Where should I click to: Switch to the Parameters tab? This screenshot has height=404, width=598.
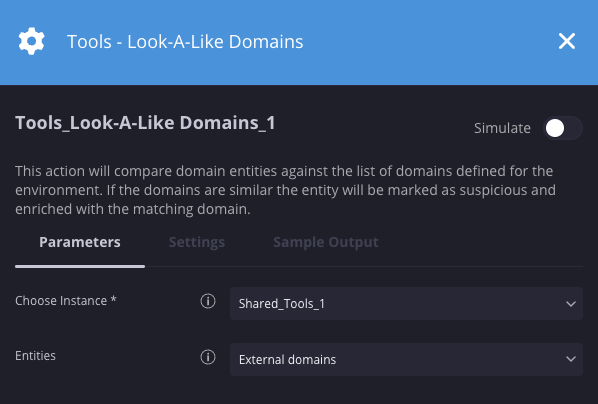click(x=80, y=242)
